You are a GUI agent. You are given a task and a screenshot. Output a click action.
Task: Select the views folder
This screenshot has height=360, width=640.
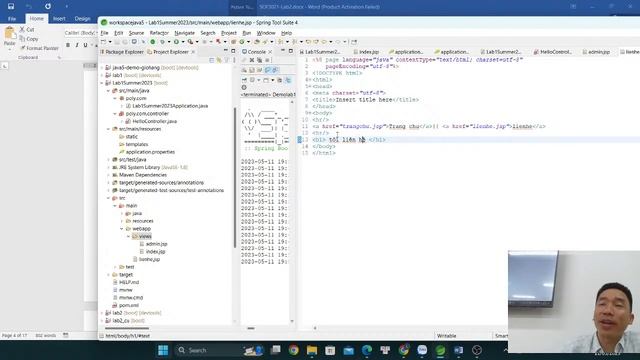145,236
